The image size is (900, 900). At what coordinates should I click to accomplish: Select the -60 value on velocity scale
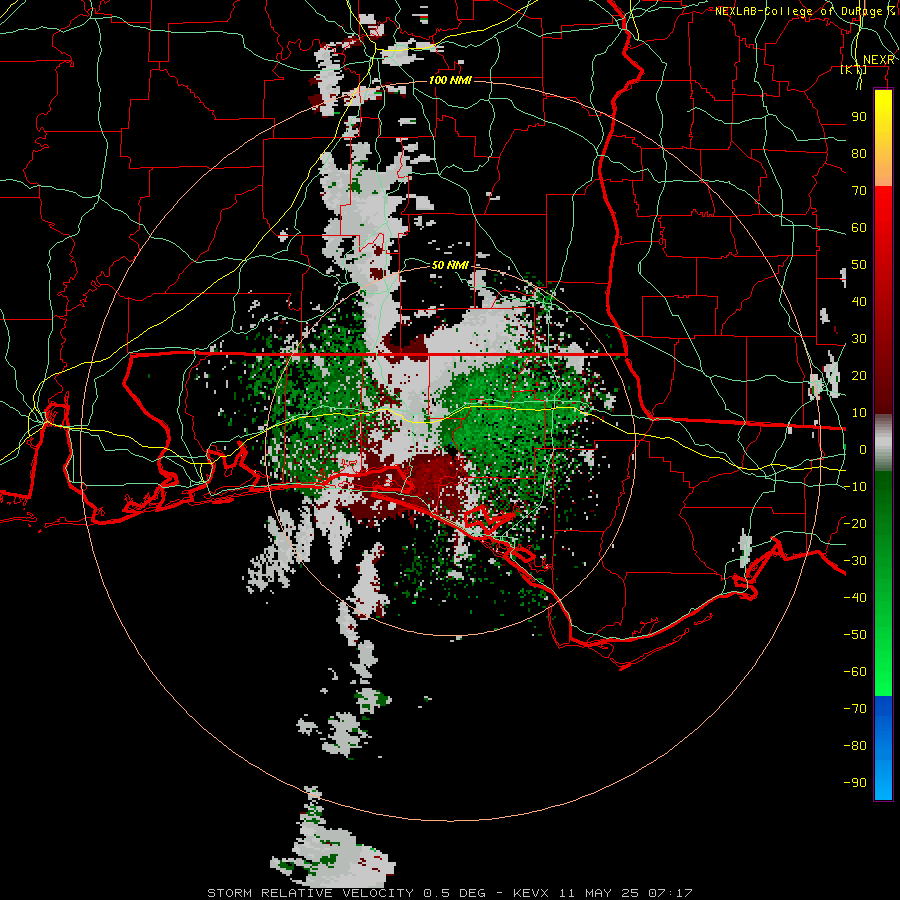click(x=855, y=672)
